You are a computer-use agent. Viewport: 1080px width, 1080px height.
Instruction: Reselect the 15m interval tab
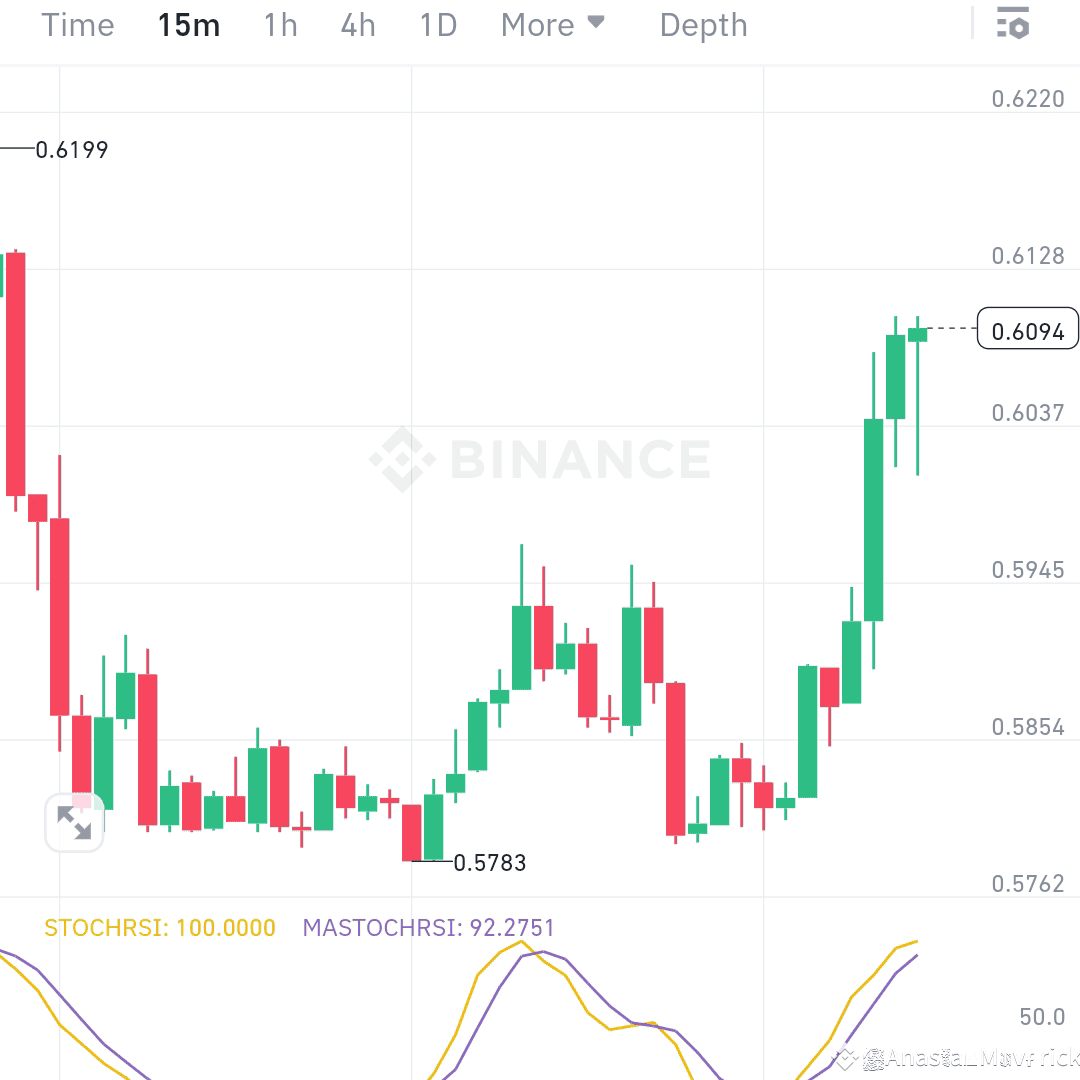pos(188,25)
